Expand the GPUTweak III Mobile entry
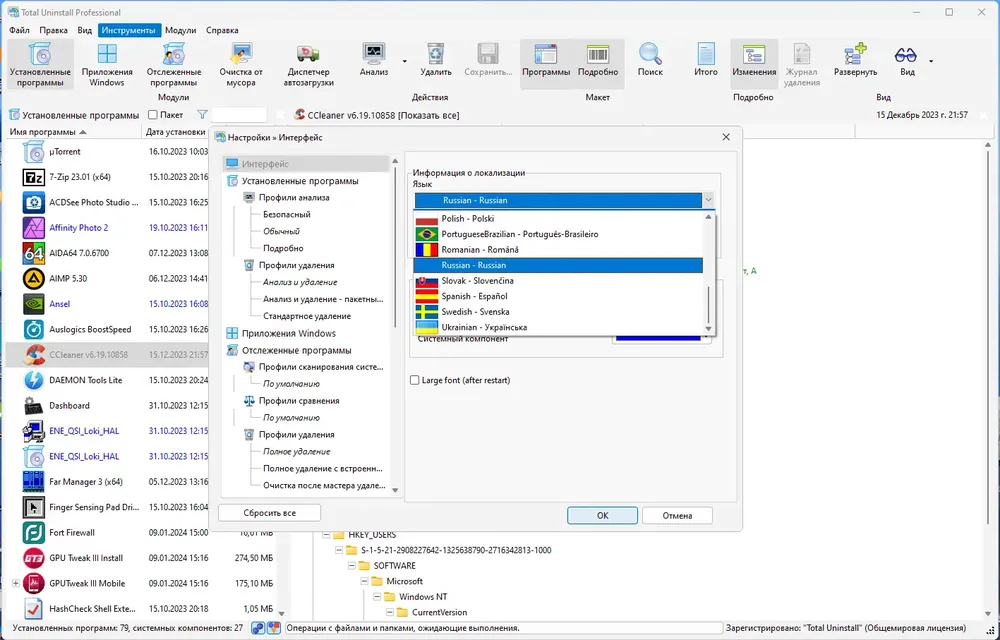Viewport: 1000px width, 640px height. point(15,583)
